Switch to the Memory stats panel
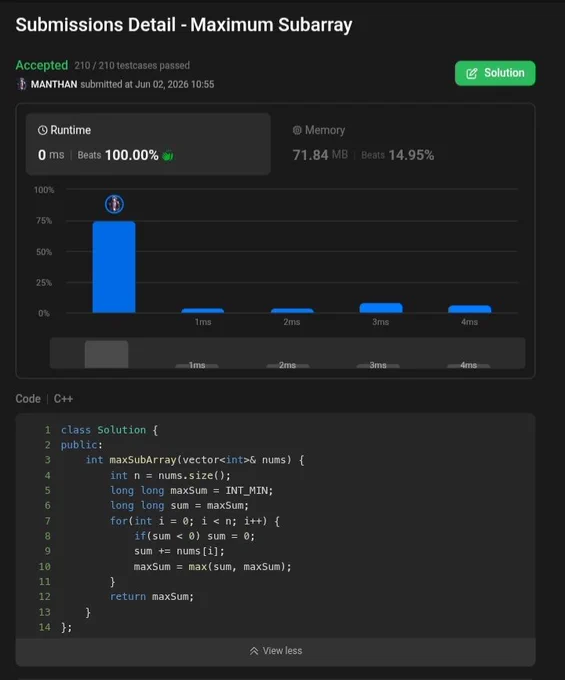Viewport: 565px width, 680px height. coord(363,144)
